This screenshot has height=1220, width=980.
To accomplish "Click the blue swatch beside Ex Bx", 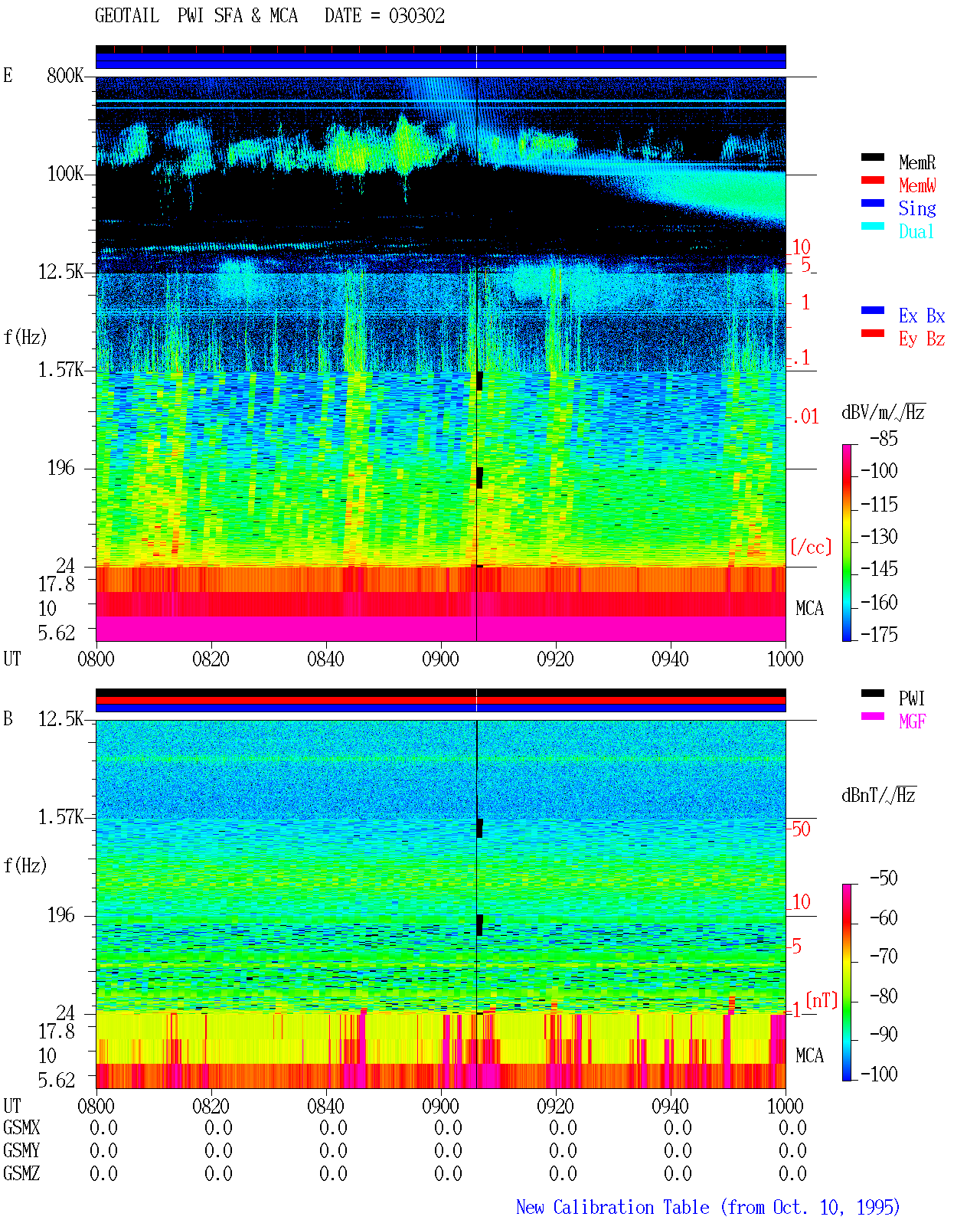I will point(872,310).
